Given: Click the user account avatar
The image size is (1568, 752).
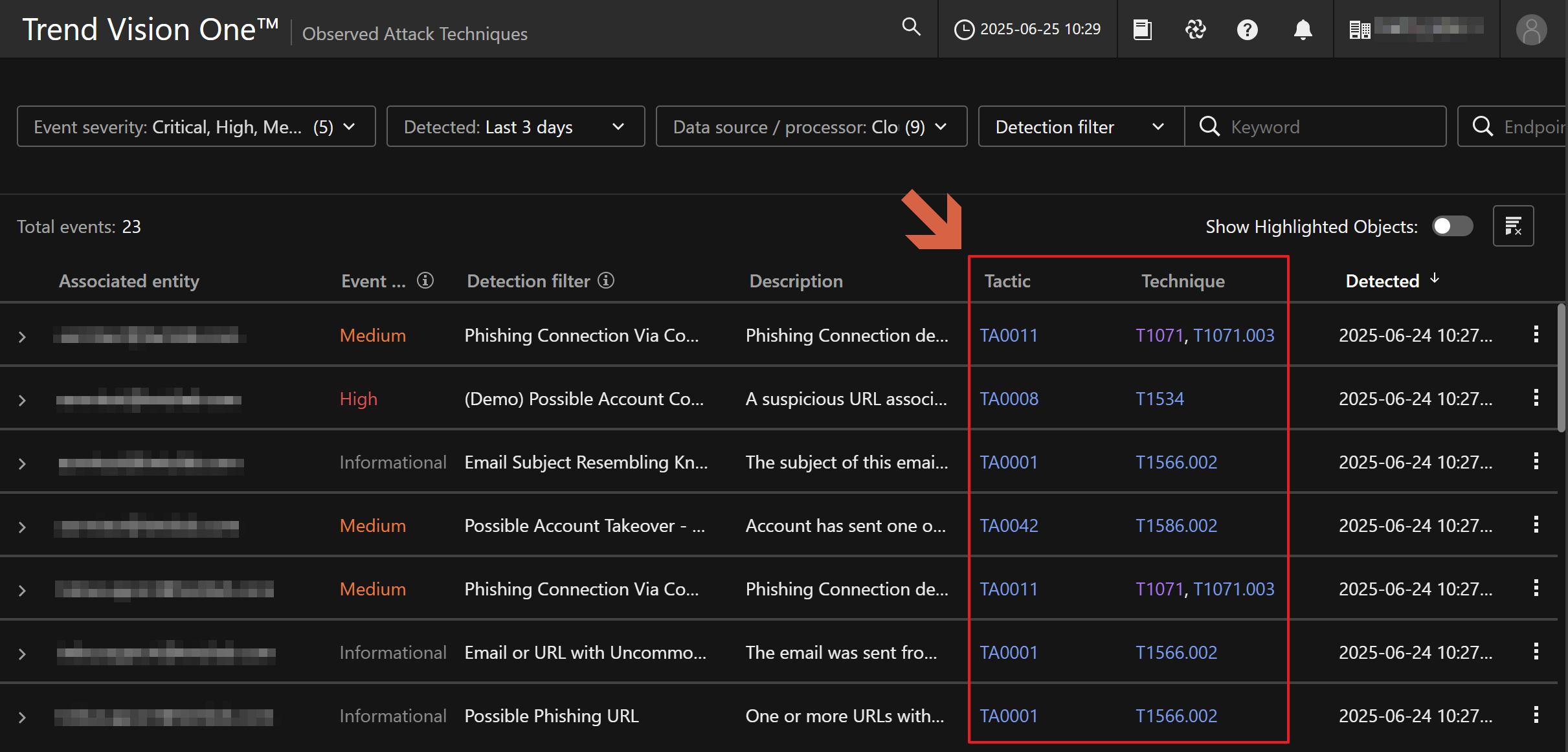Looking at the screenshot, I should pos(1531,30).
